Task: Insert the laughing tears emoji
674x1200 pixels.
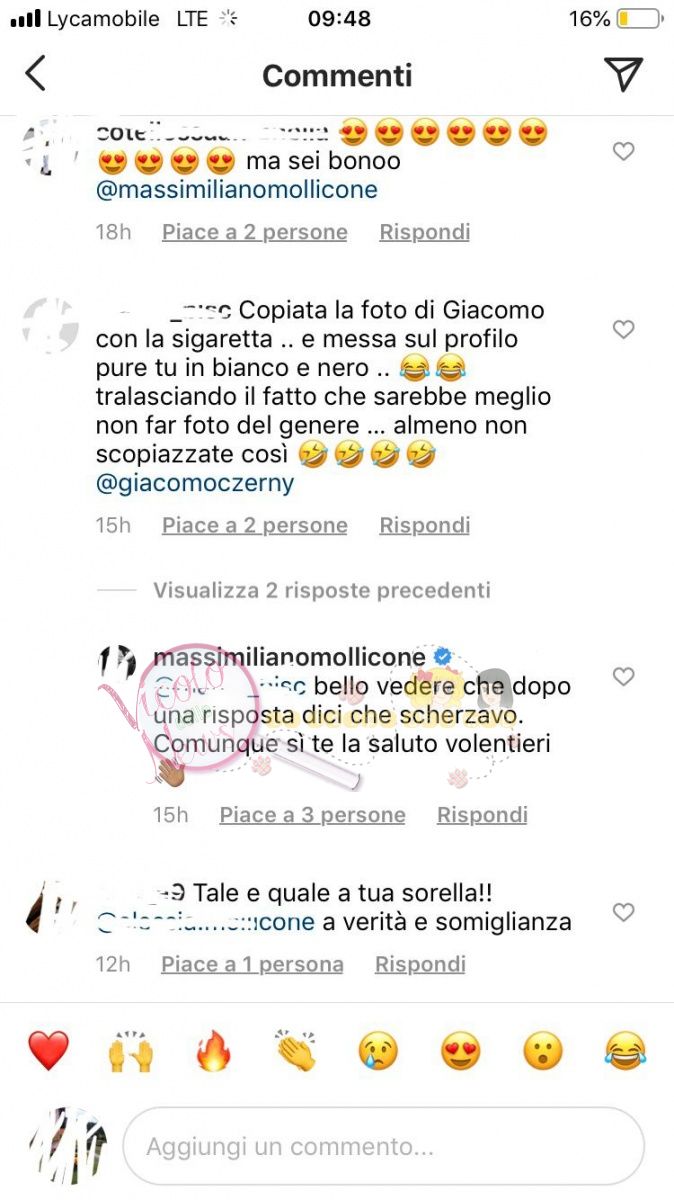Action: click(626, 1051)
